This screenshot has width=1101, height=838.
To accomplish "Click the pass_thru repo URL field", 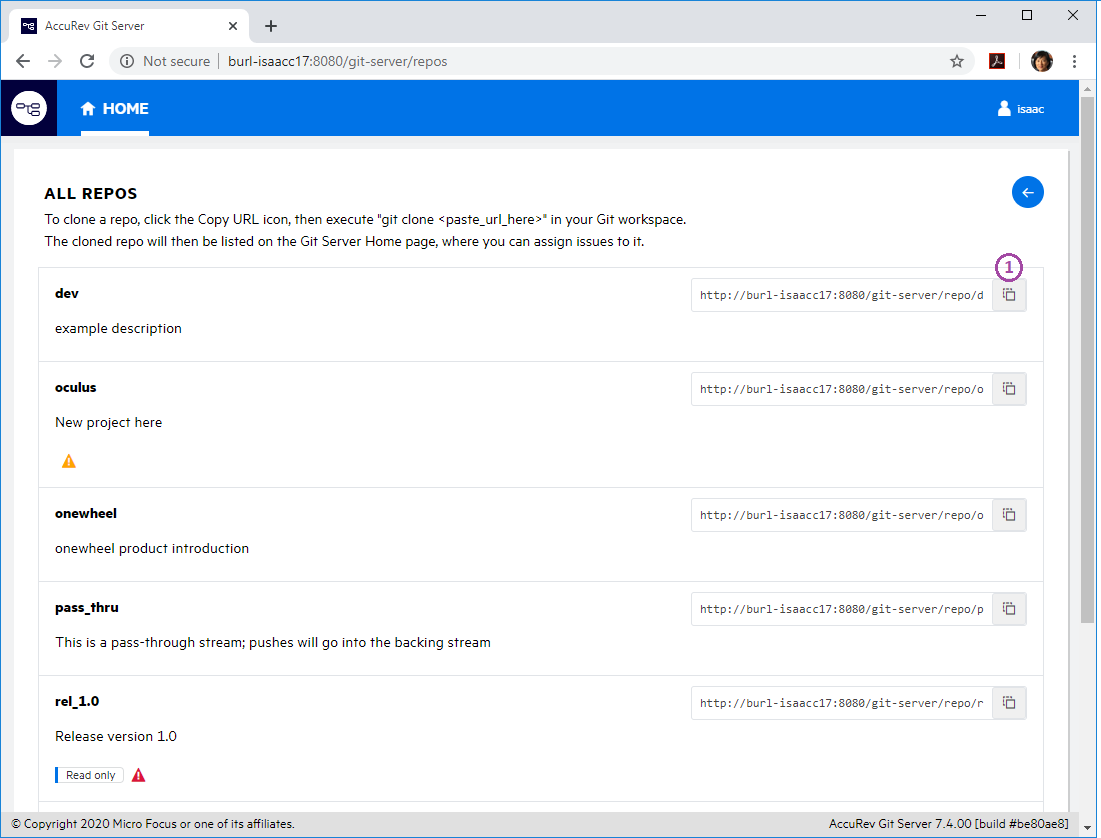I will (x=841, y=609).
